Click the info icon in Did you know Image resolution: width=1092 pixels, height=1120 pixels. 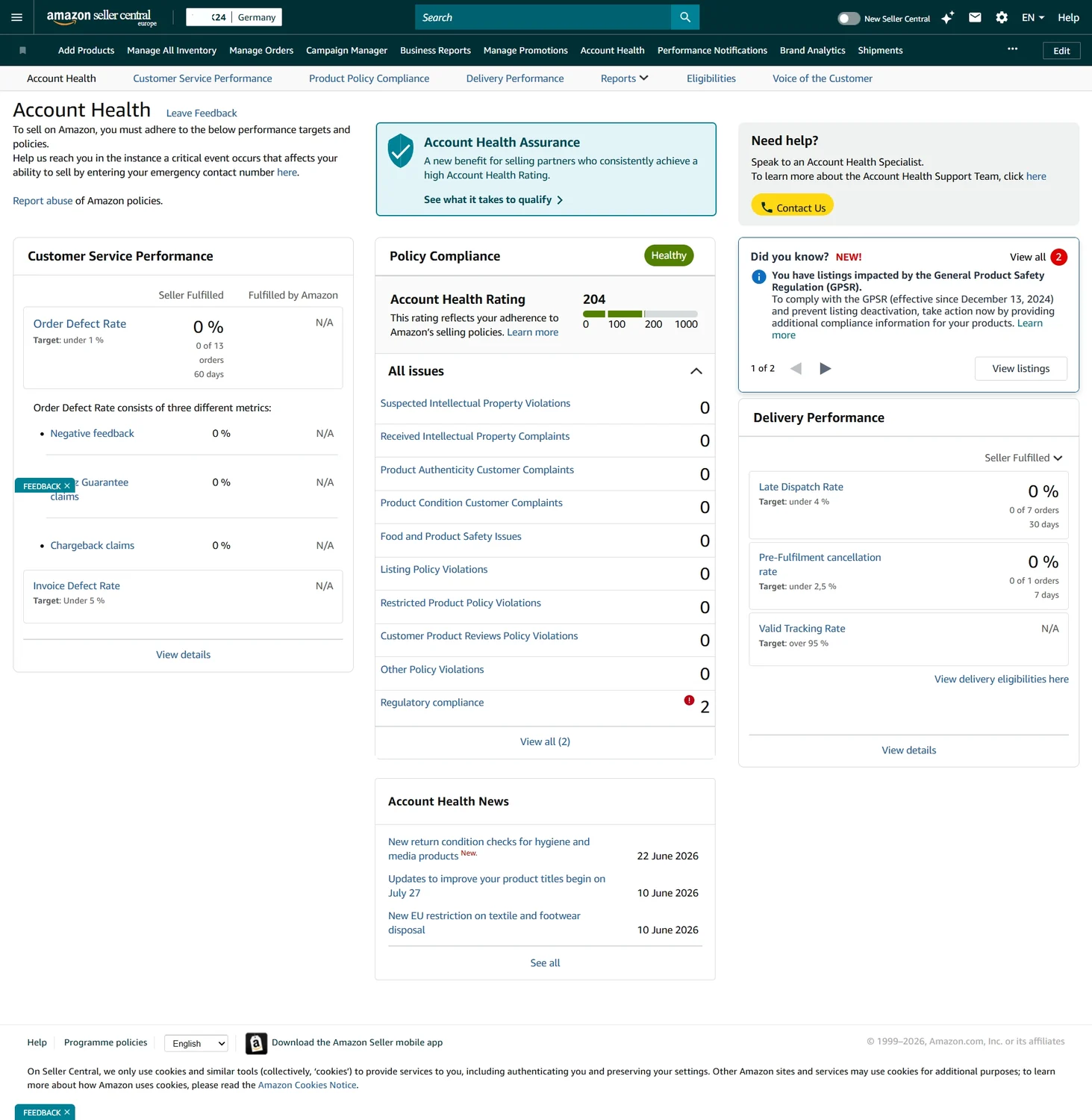(759, 277)
